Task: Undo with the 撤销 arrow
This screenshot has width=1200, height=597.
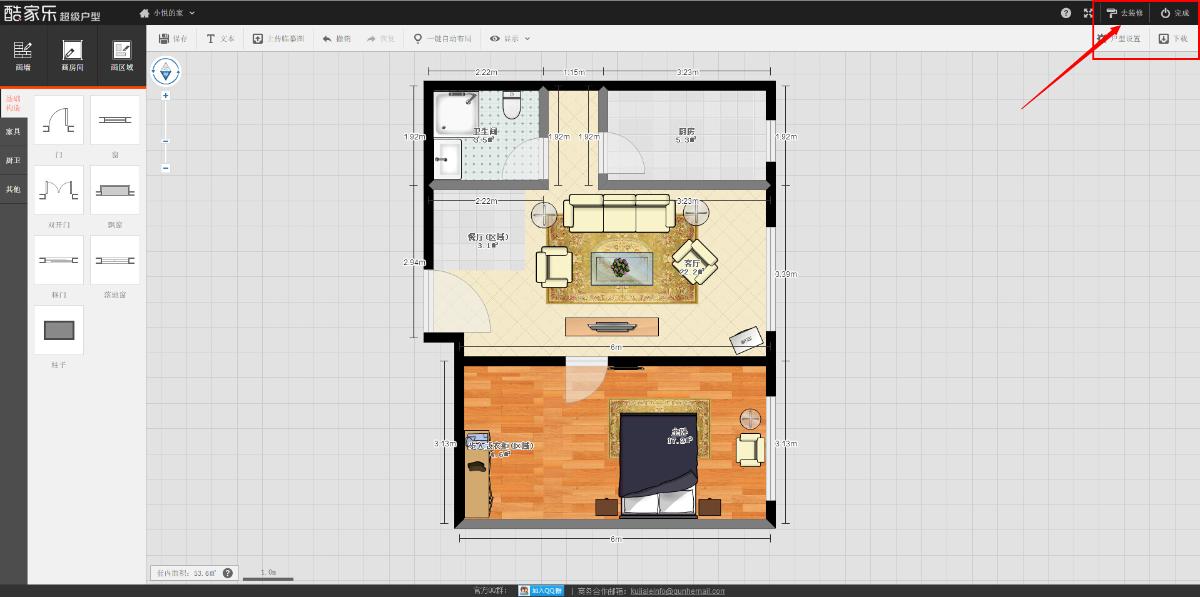Action: (x=327, y=39)
